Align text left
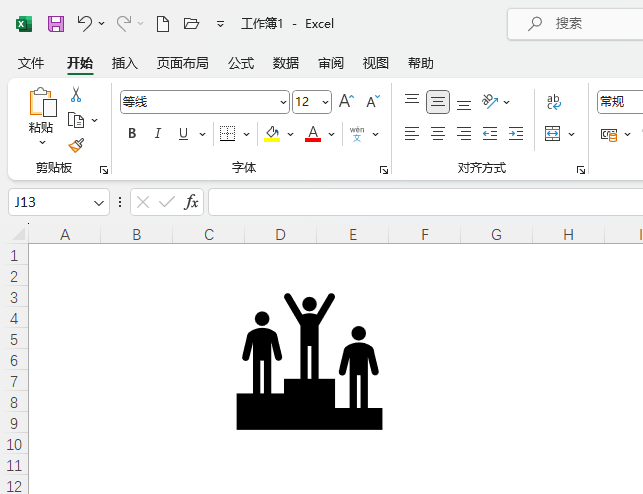 tap(412, 134)
